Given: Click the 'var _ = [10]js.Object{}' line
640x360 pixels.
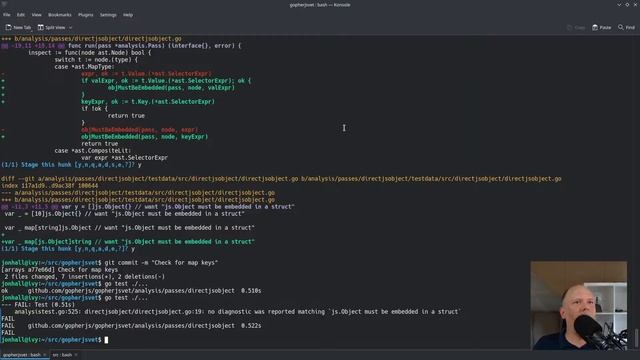Looking at the screenshot, I should click(124, 213).
